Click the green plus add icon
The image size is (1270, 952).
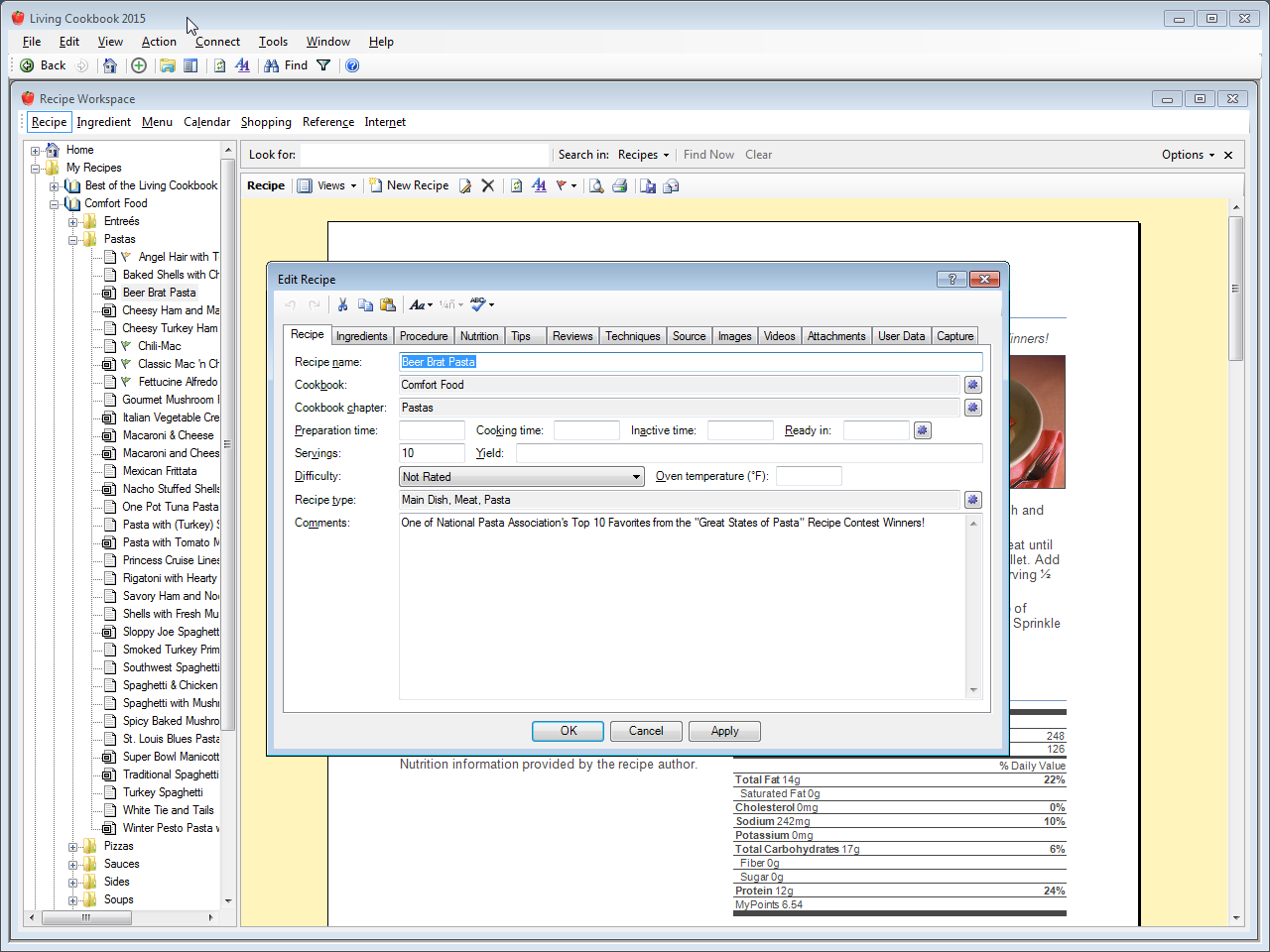[139, 65]
